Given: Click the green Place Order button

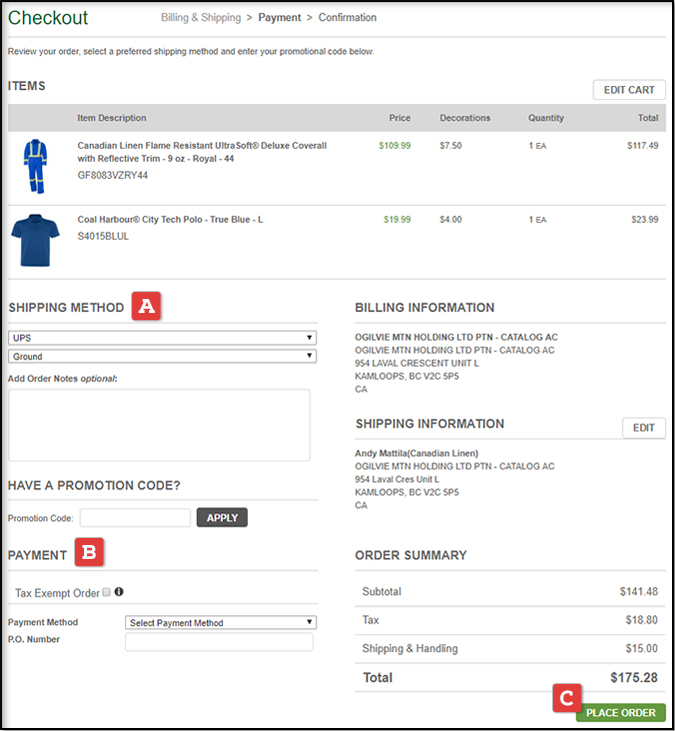Looking at the screenshot, I should tap(620, 712).
